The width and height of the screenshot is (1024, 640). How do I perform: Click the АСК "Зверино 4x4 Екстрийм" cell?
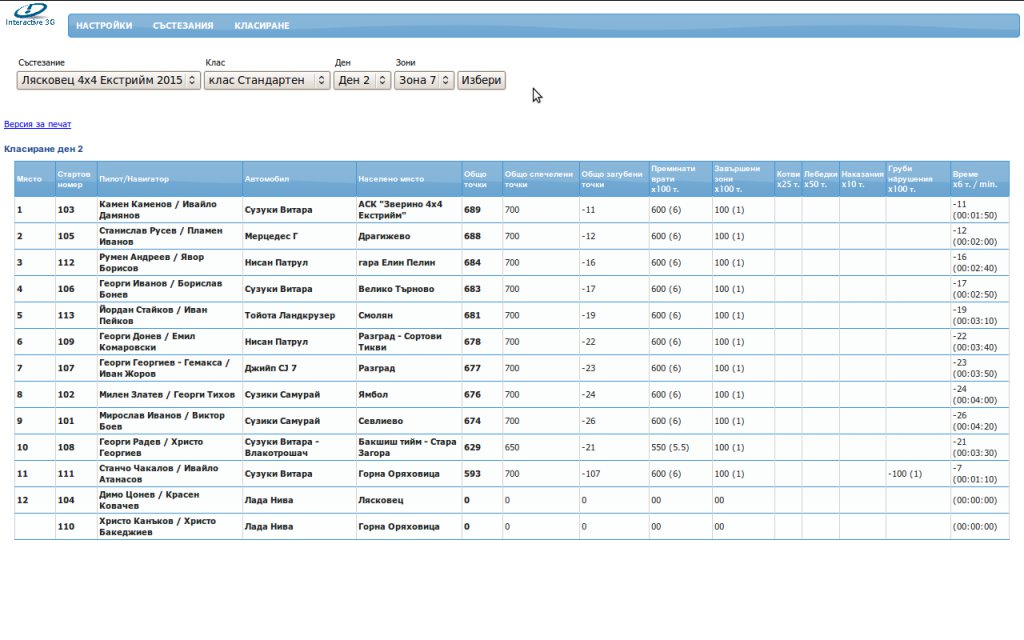[x=409, y=210]
